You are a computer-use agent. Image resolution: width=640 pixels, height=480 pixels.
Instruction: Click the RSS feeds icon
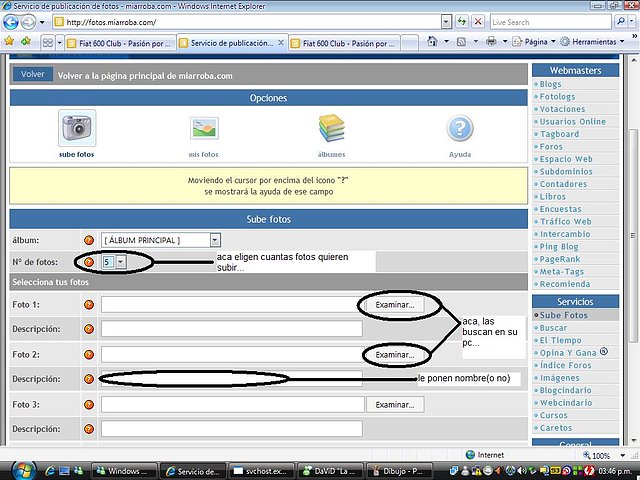tap(461, 42)
